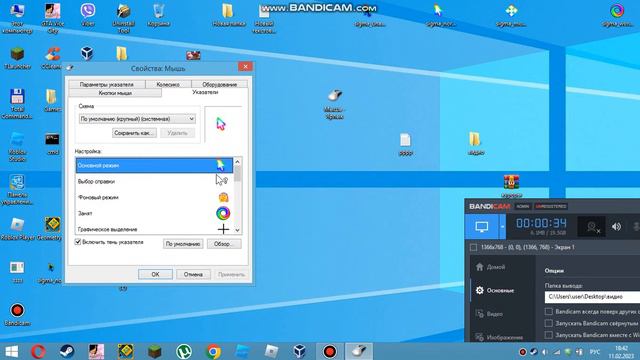The height and width of the screenshot is (360, 640).
Task: Switch to 'Кнопки мыши' tab
Action: click(115, 93)
